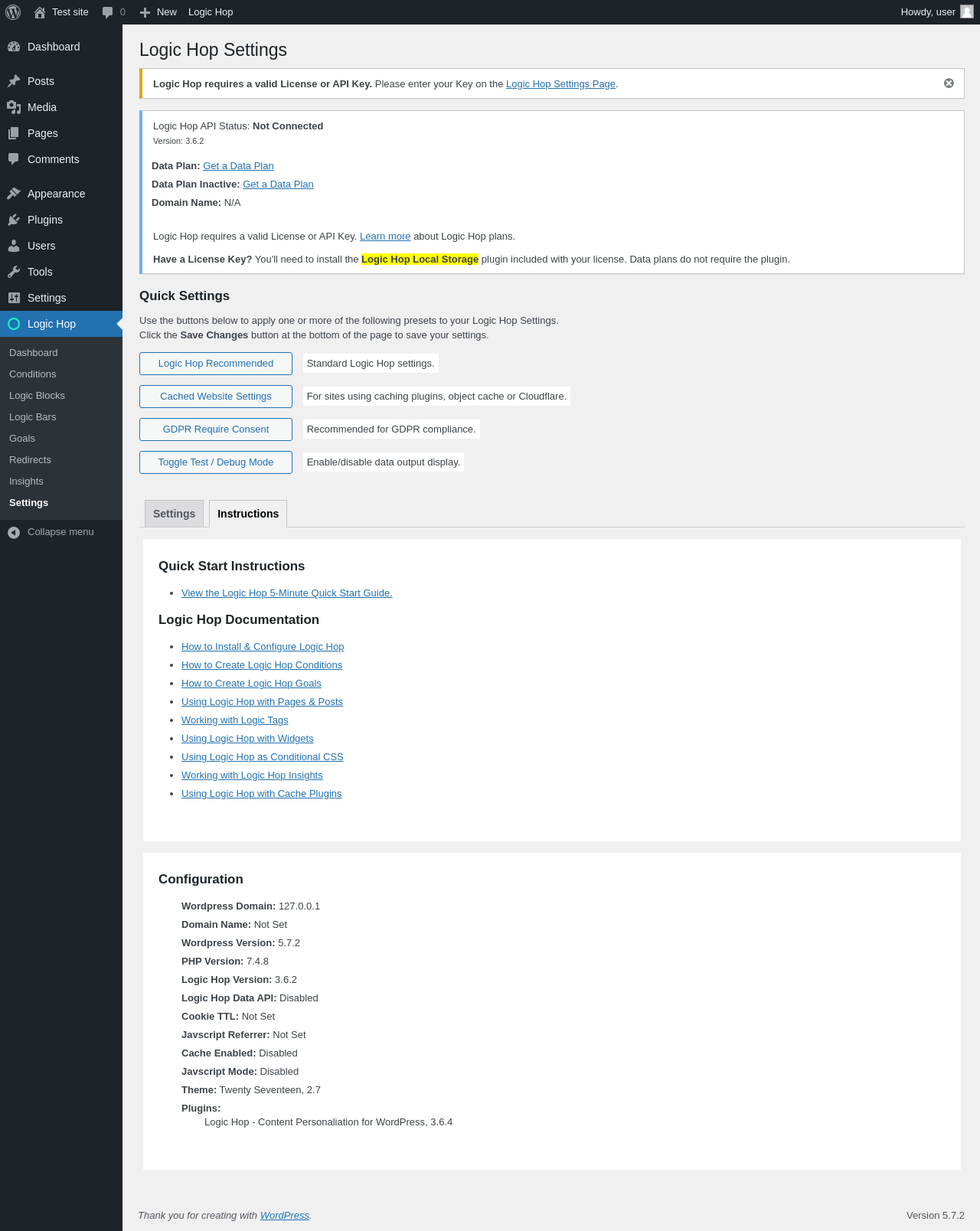
Task: Open Using Logic Hop as Conditional CSS
Action: click(x=263, y=757)
